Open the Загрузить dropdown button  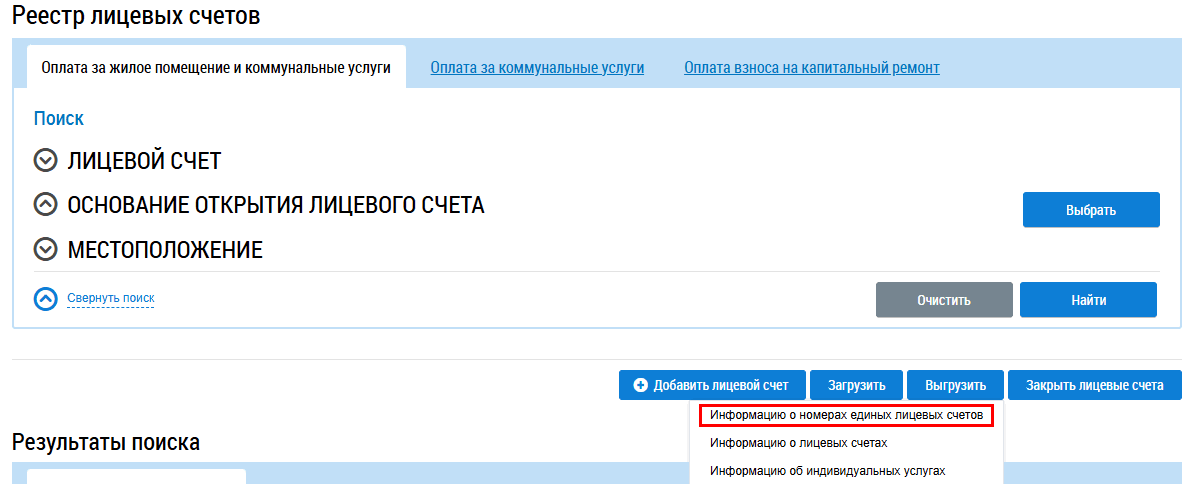click(856, 385)
